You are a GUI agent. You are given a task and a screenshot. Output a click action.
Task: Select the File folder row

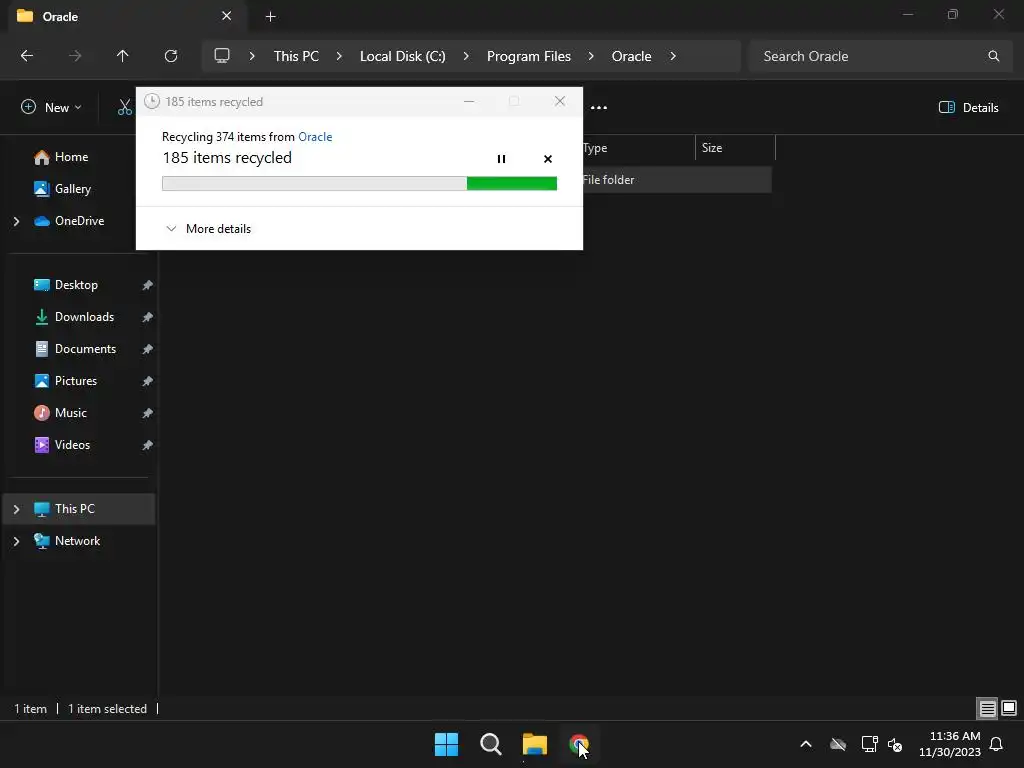[677, 180]
